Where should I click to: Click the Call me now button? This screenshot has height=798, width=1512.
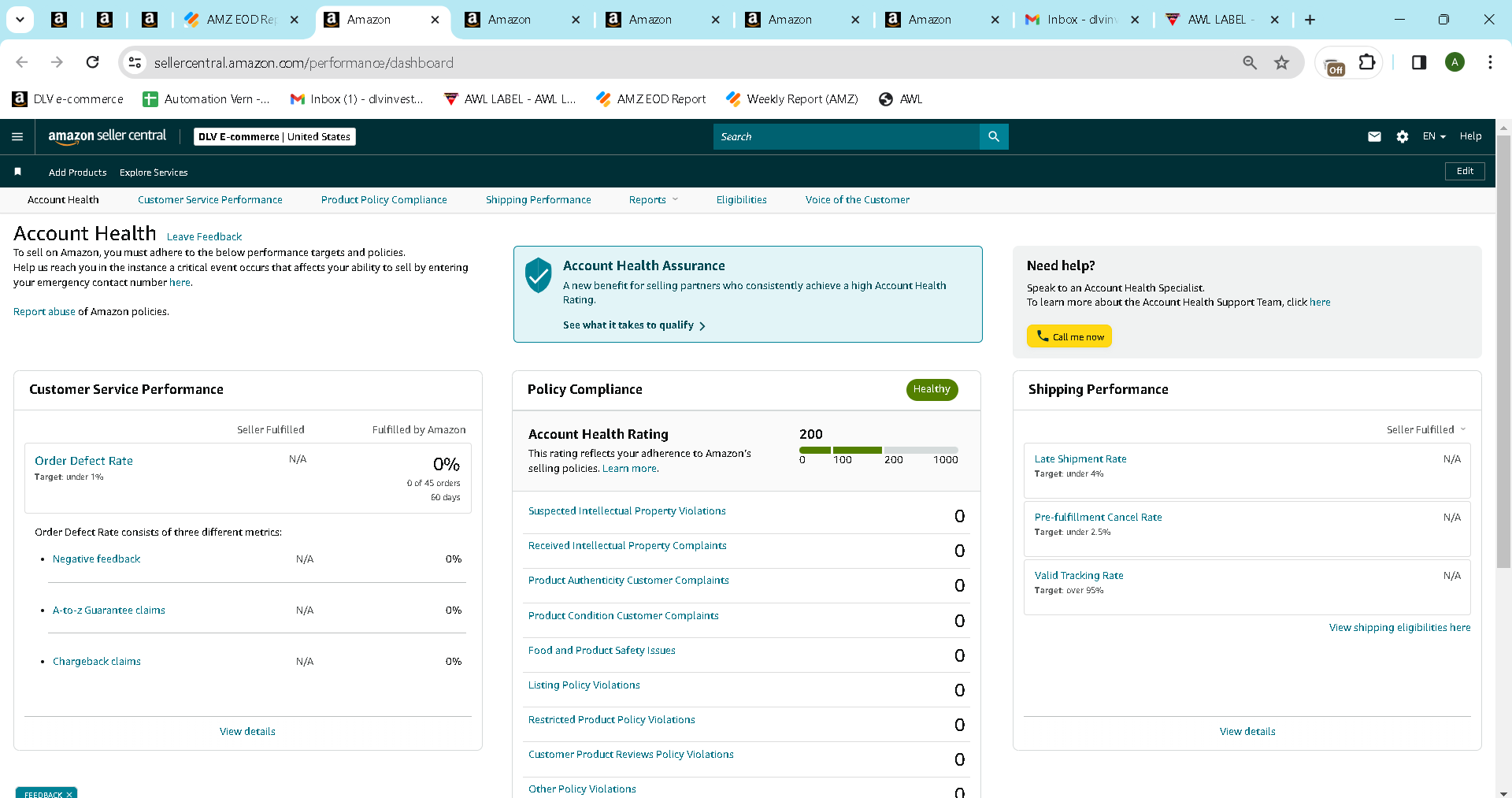click(x=1069, y=336)
